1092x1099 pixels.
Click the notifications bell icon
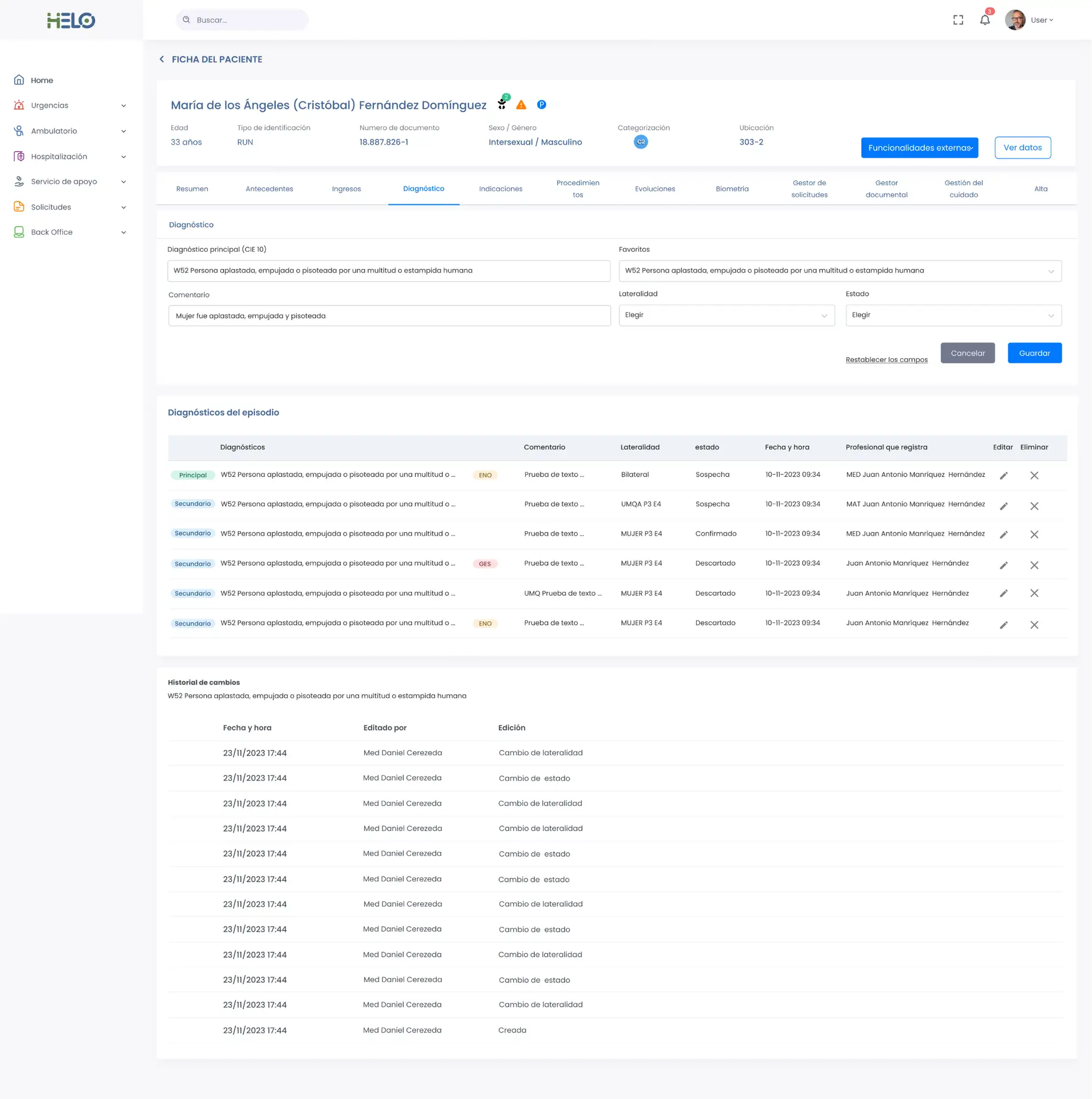click(984, 20)
